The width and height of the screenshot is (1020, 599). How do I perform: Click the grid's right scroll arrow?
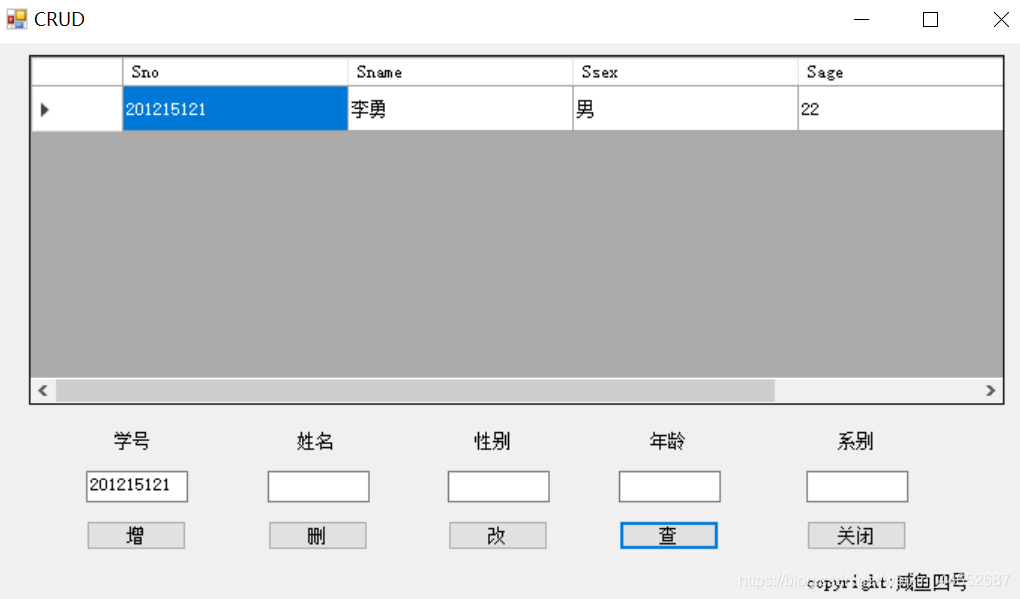tap(990, 390)
